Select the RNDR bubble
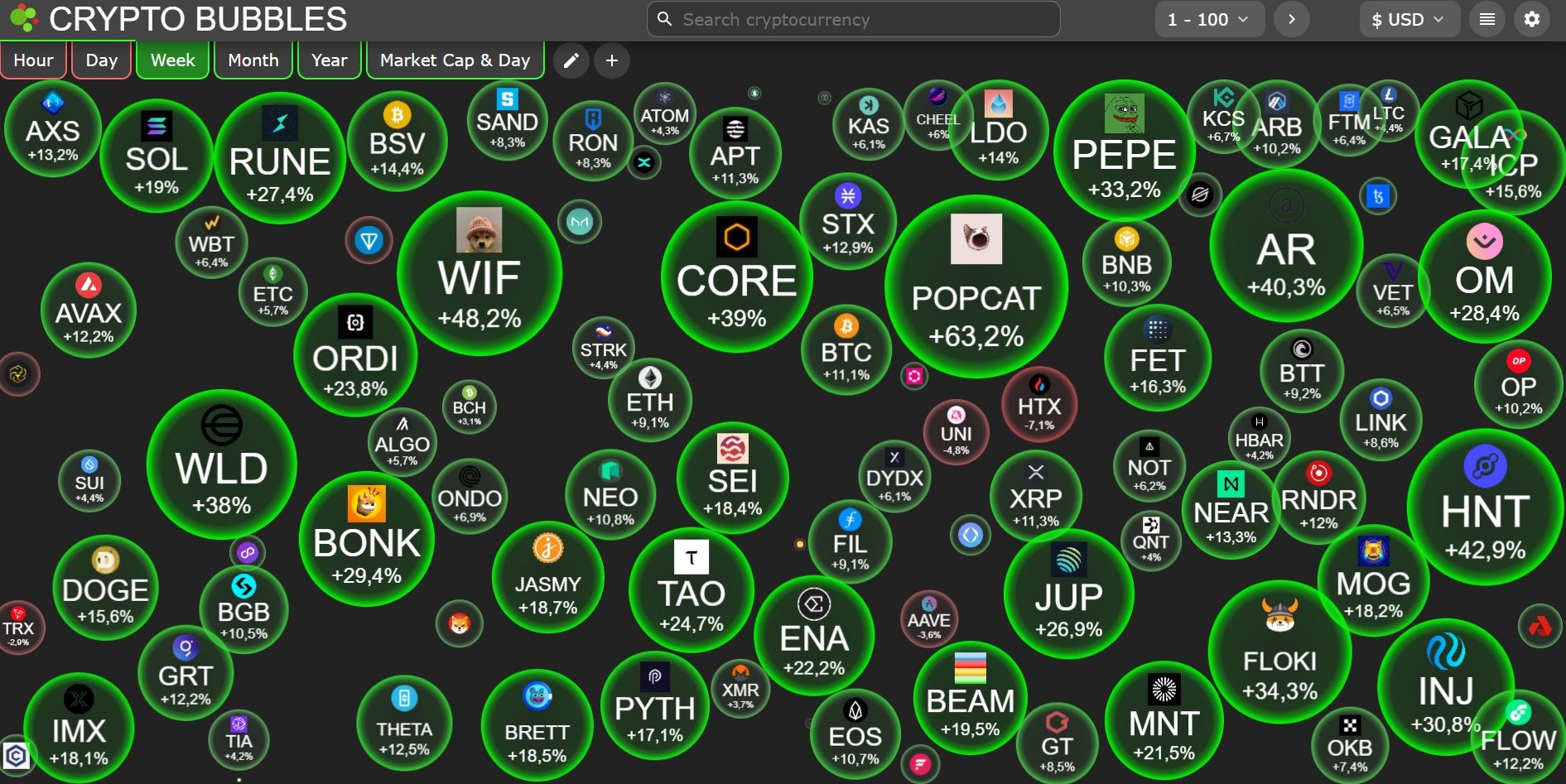1566x784 pixels. [1318, 497]
